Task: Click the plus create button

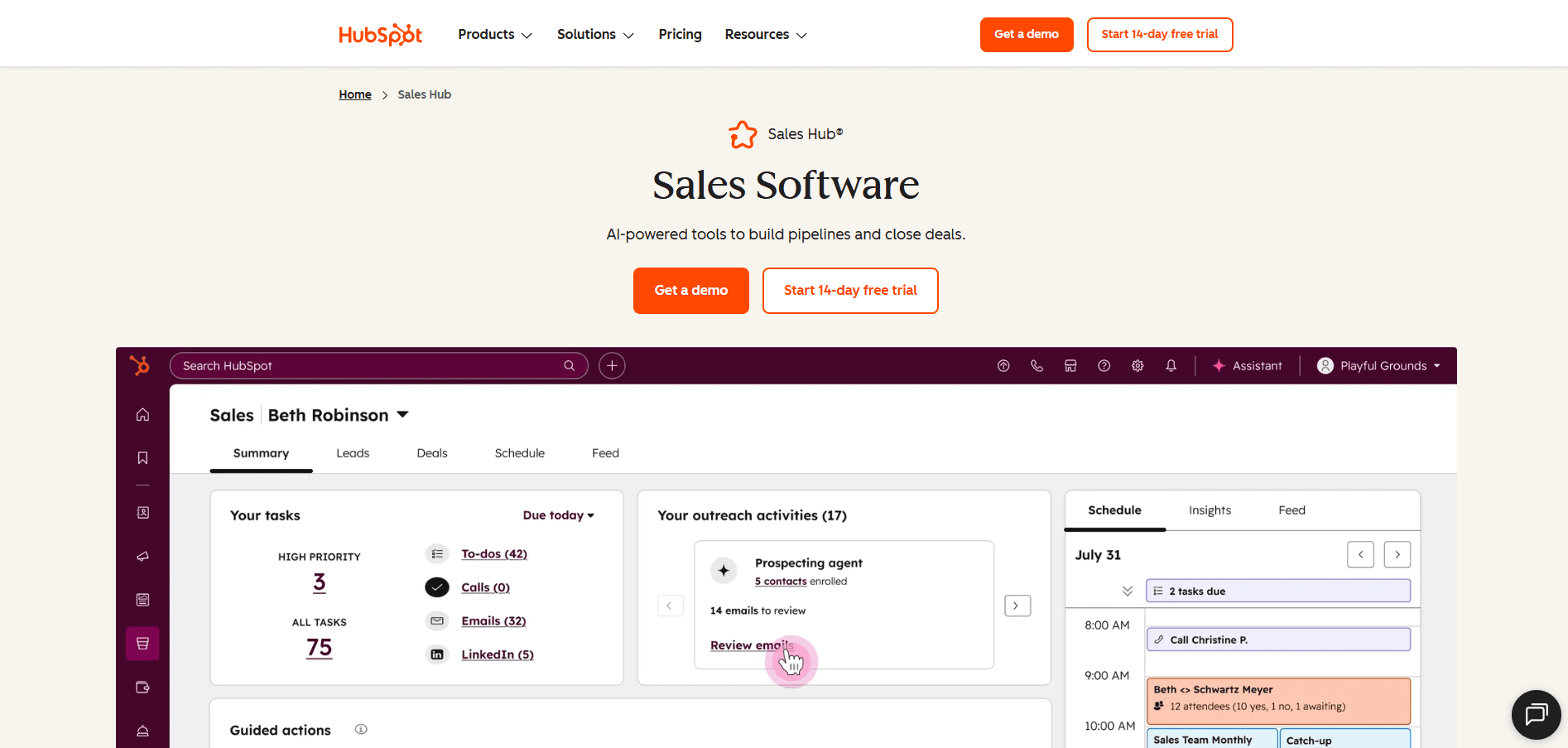Action: (x=612, y=365)
